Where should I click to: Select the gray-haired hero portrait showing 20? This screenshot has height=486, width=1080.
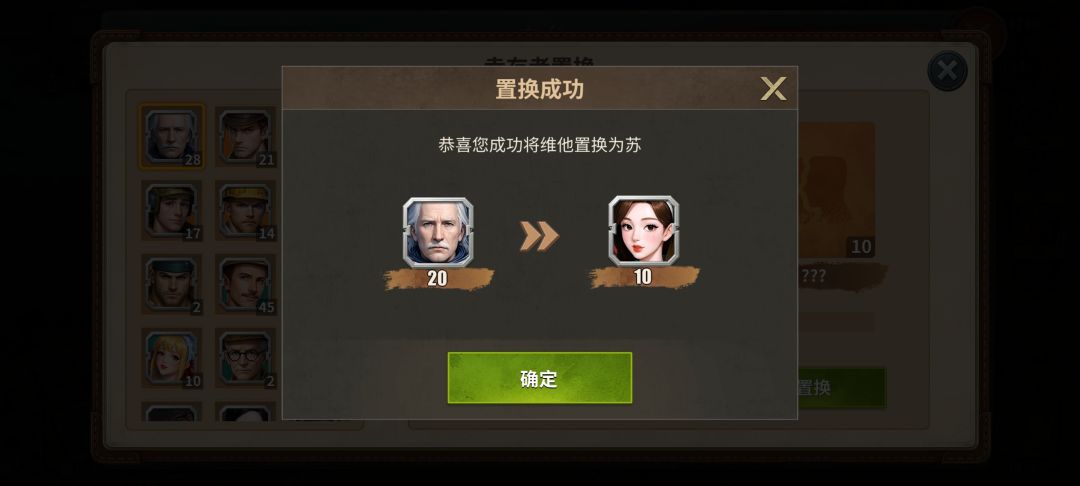coord(438,232)
